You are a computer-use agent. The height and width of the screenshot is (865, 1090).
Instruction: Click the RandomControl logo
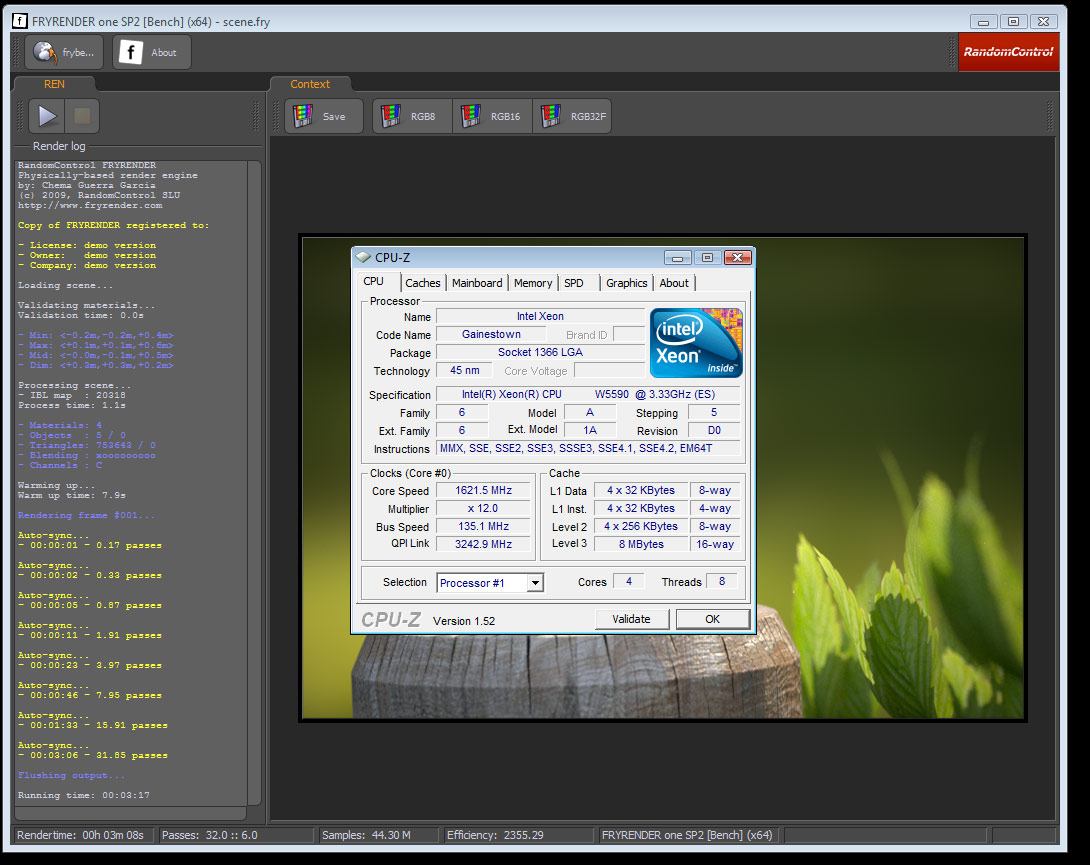[1007, 52]
